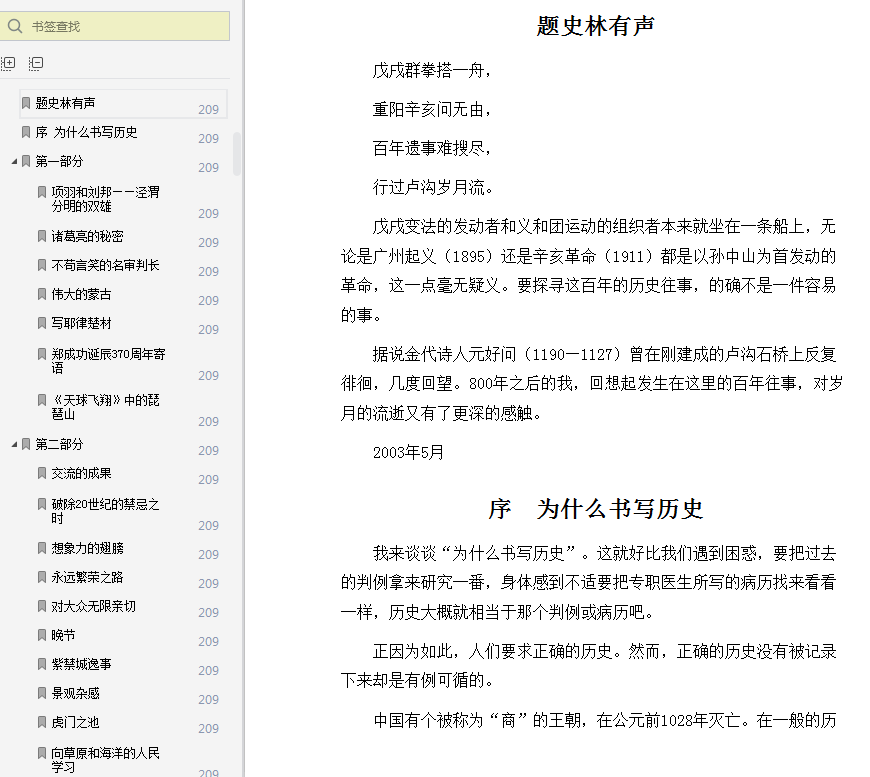The width and height of the screenshot is (870, 777).
Task: Collapse all bookmarks icon
Action: coord(36,63)
